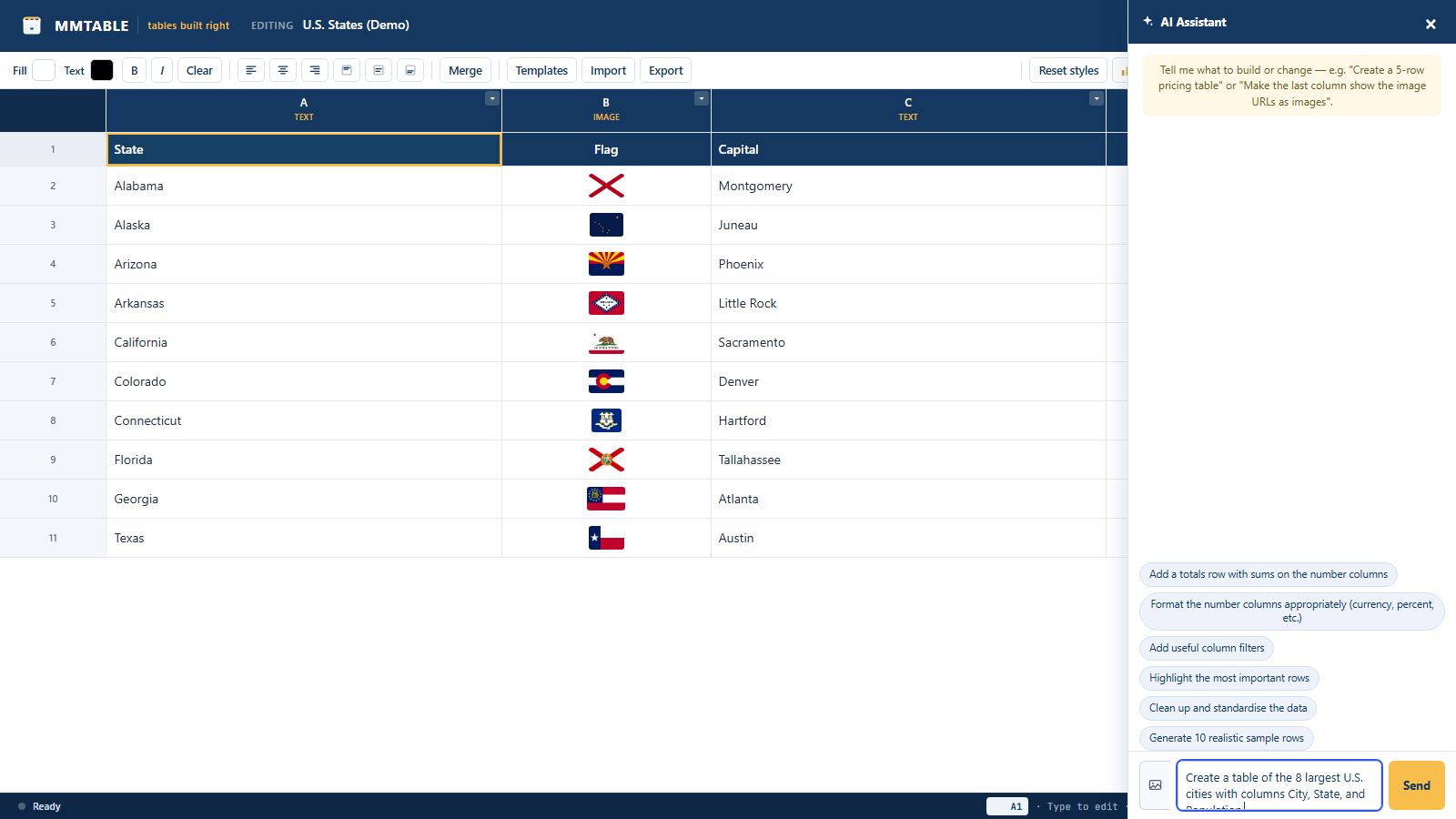Click the California flag image

606,342
